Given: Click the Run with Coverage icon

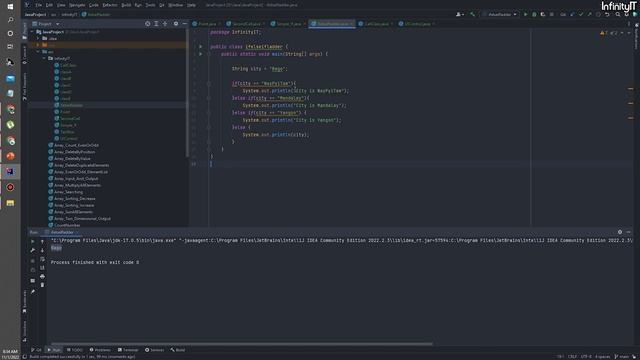Looking at the screenshot, I should pyautogui.click(x=542, y=14).
